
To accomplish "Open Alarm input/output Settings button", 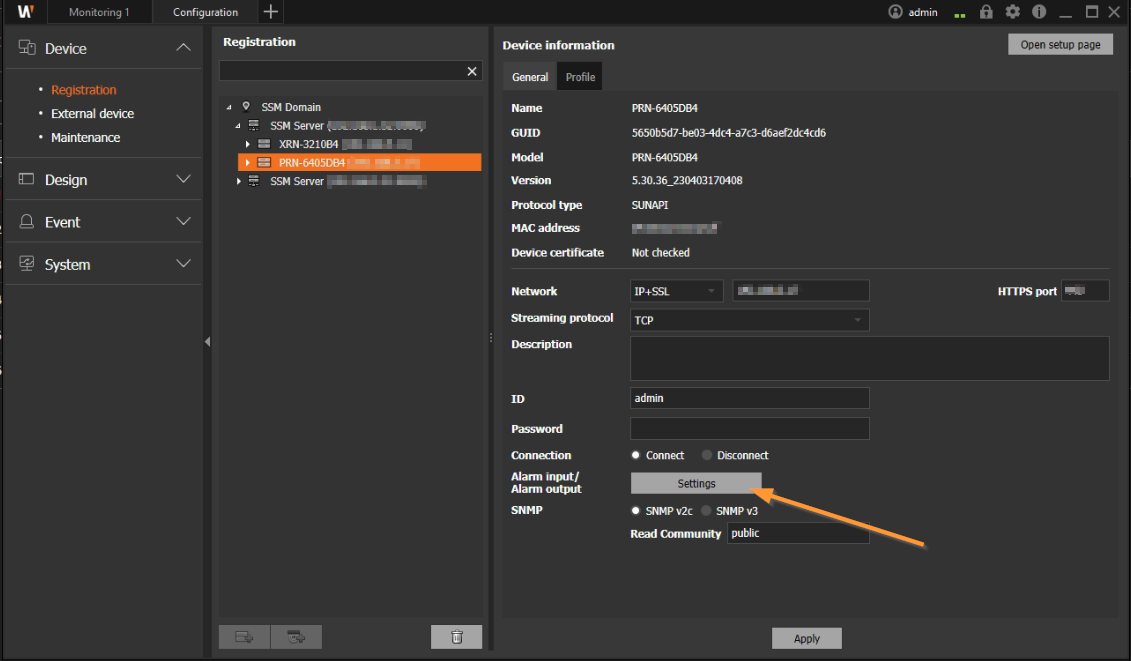I will pos(696,483).
